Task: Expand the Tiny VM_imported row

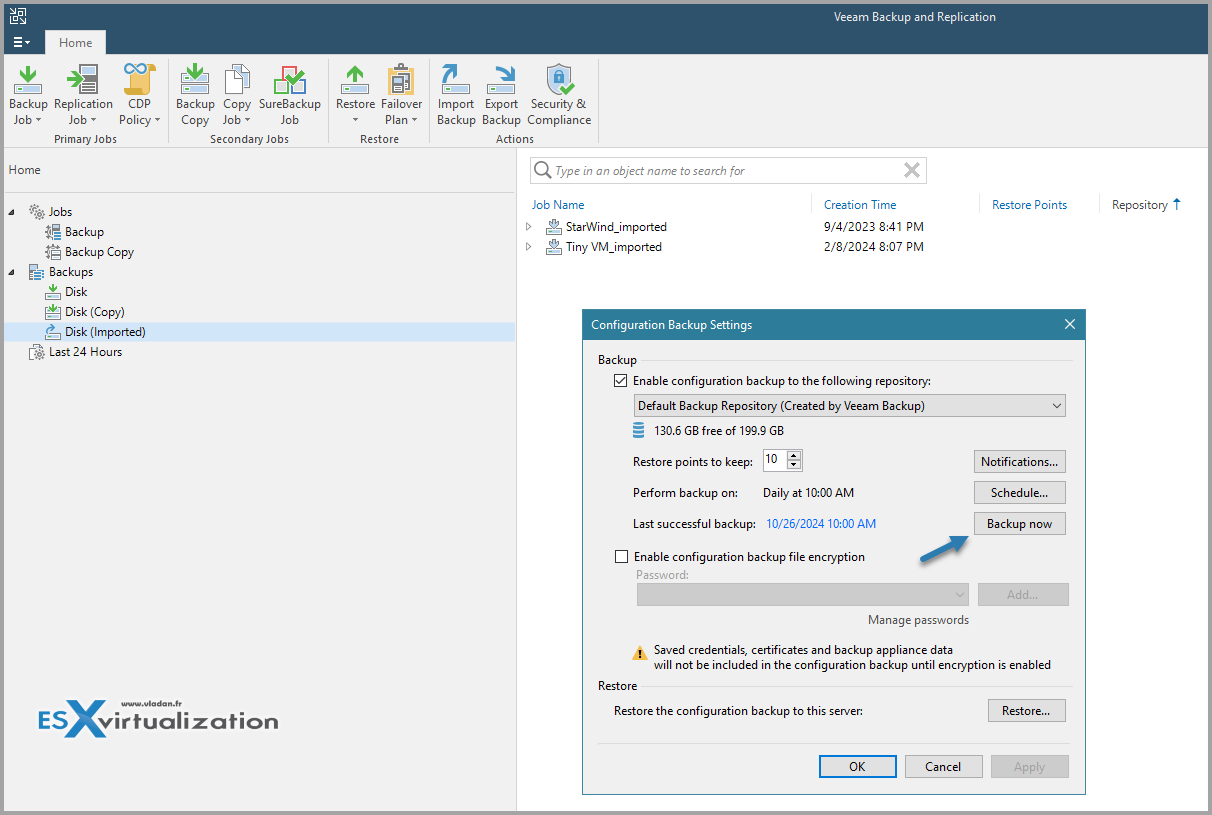Action: click(x=529, y=247)
